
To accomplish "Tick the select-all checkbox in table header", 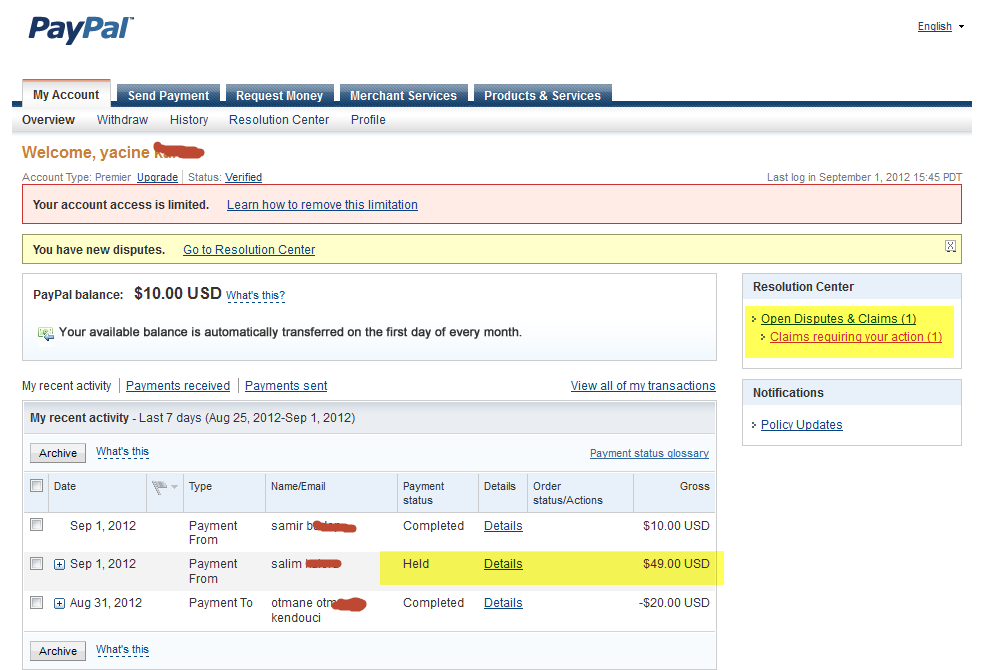I will coord(37,485).
